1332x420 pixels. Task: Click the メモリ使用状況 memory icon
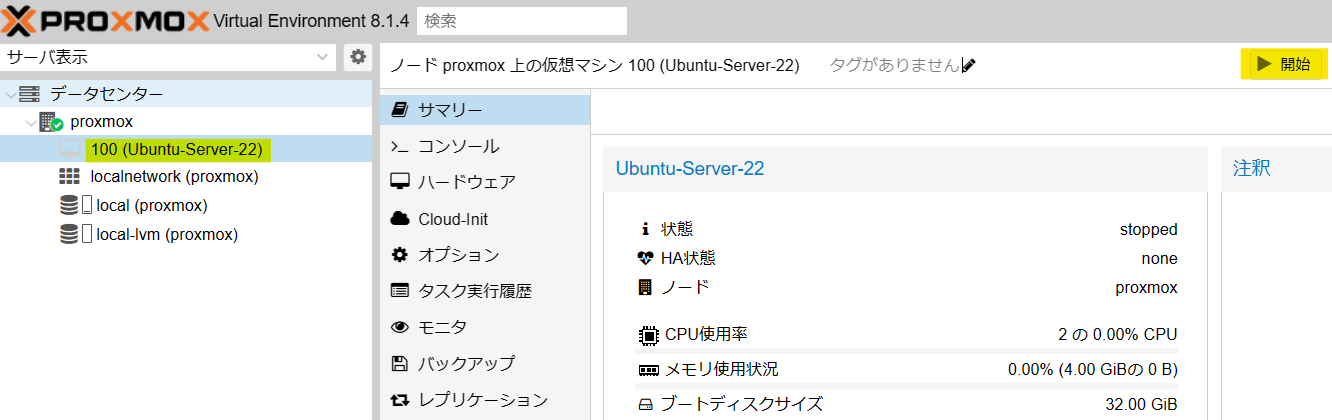pos(647,369)
